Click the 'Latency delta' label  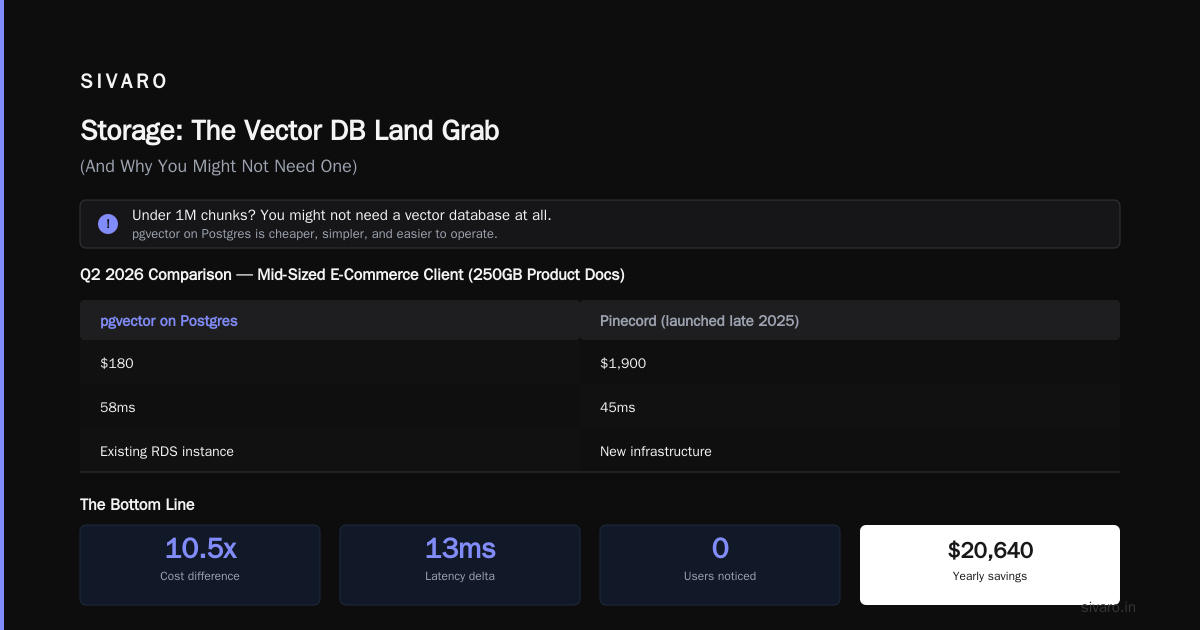(460, 576)
